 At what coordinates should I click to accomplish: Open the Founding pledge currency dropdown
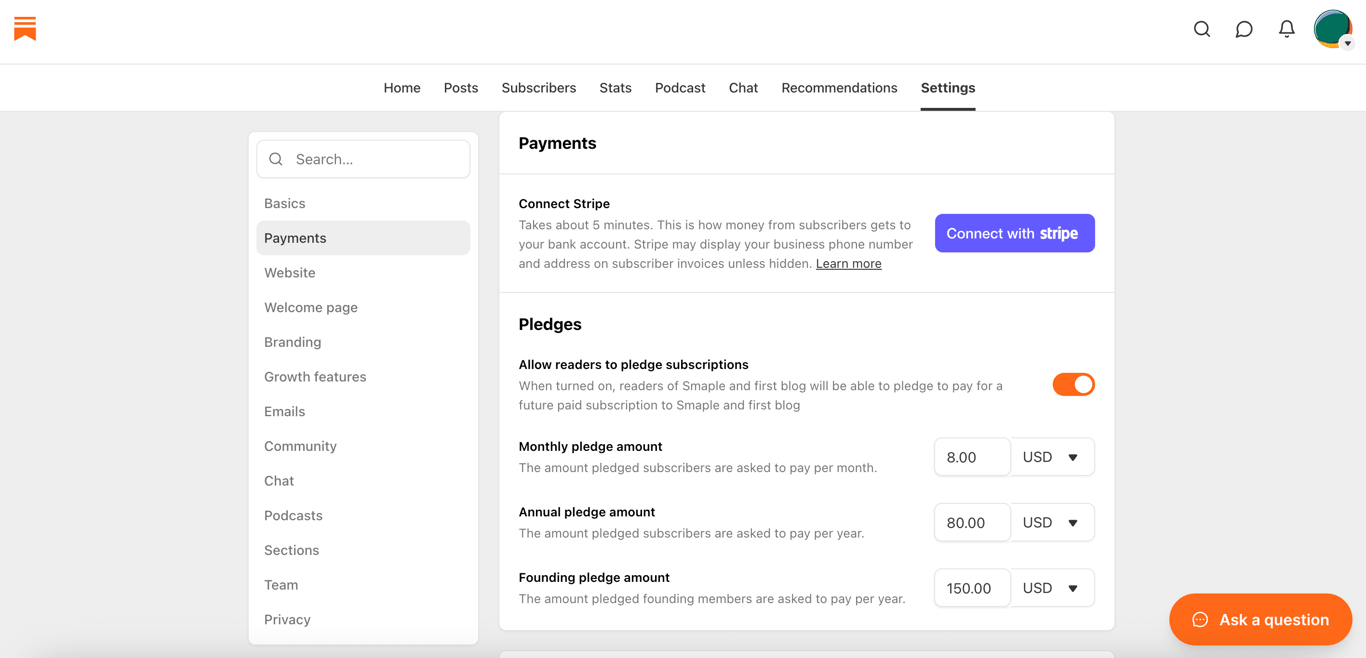pos(1052,588)
